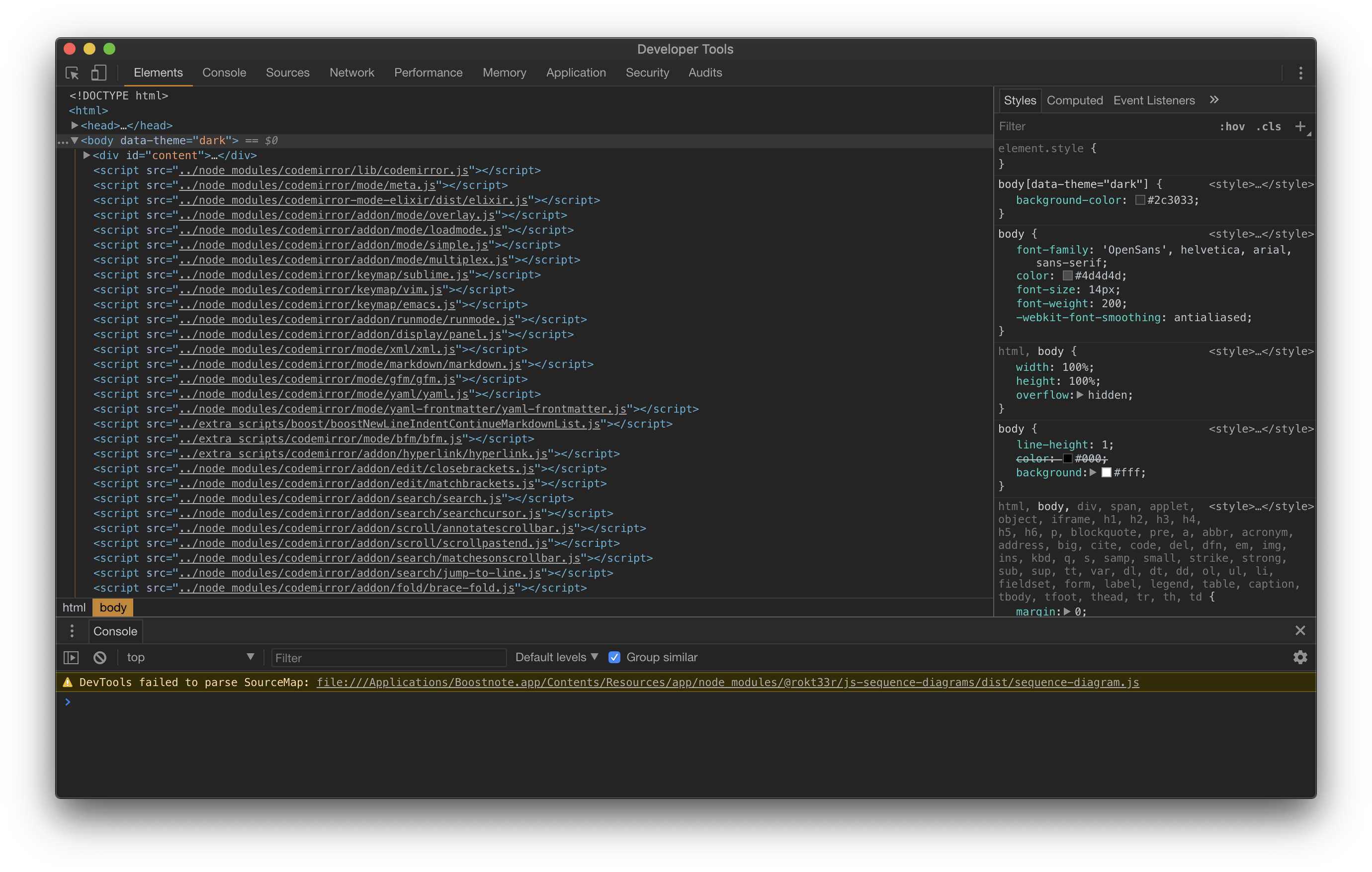
Task: Add a new style rule with the plus icon
Action: [1302, 126]
